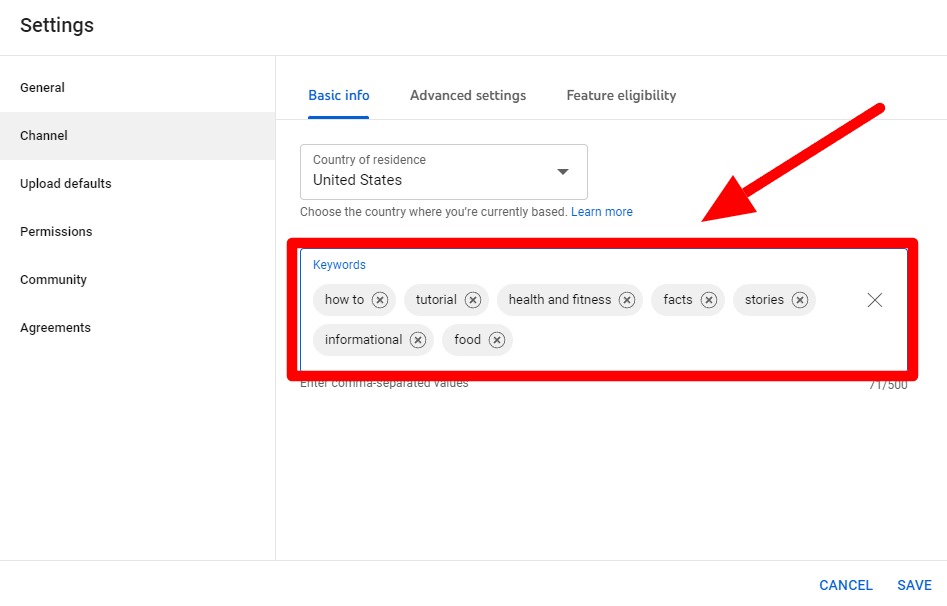
Task: Open the Country of residence dropdown
Action: point(443,172)
